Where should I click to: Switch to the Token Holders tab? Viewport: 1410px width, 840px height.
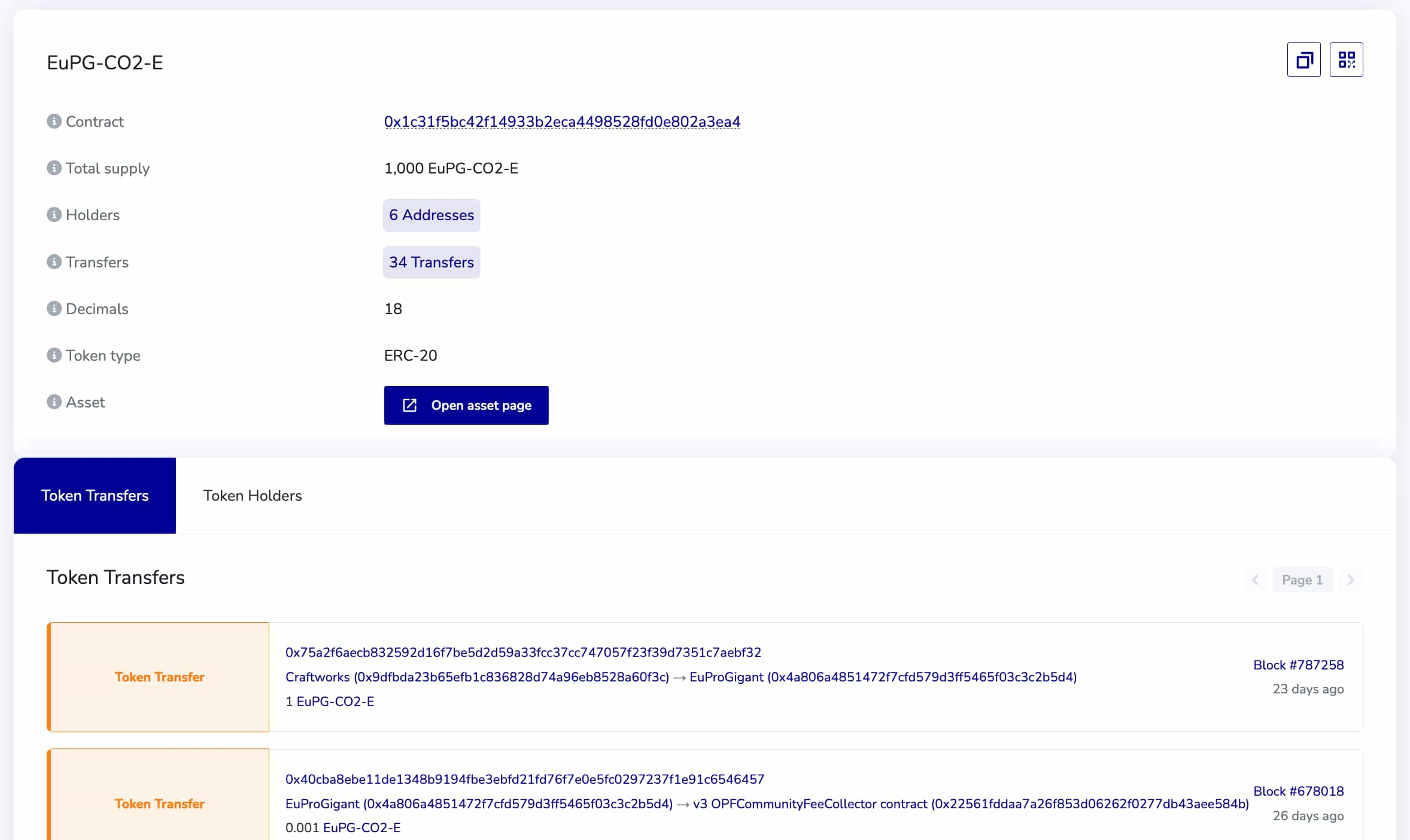(x=253, y=495)
